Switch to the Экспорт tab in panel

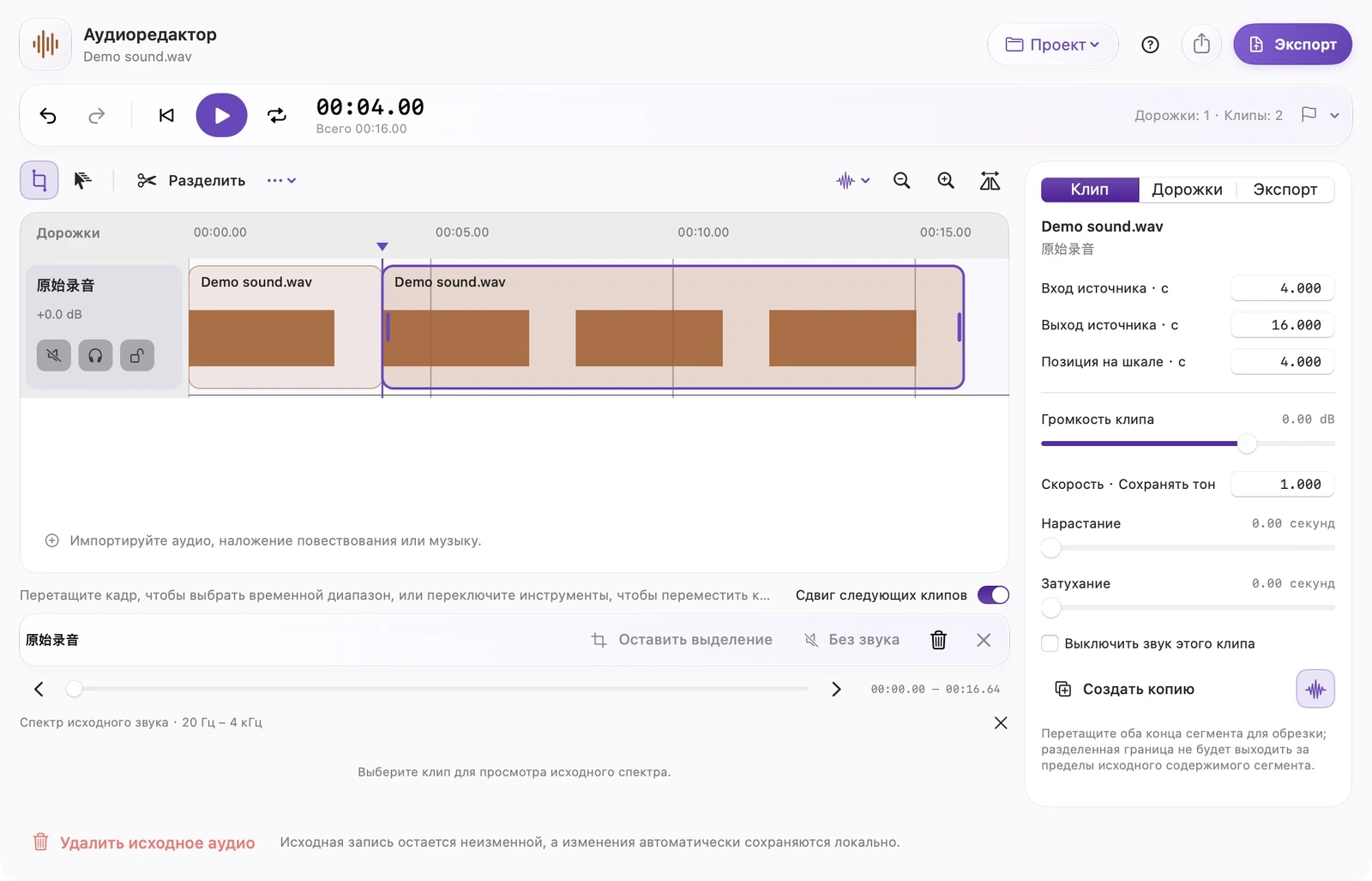[1285, 190]
